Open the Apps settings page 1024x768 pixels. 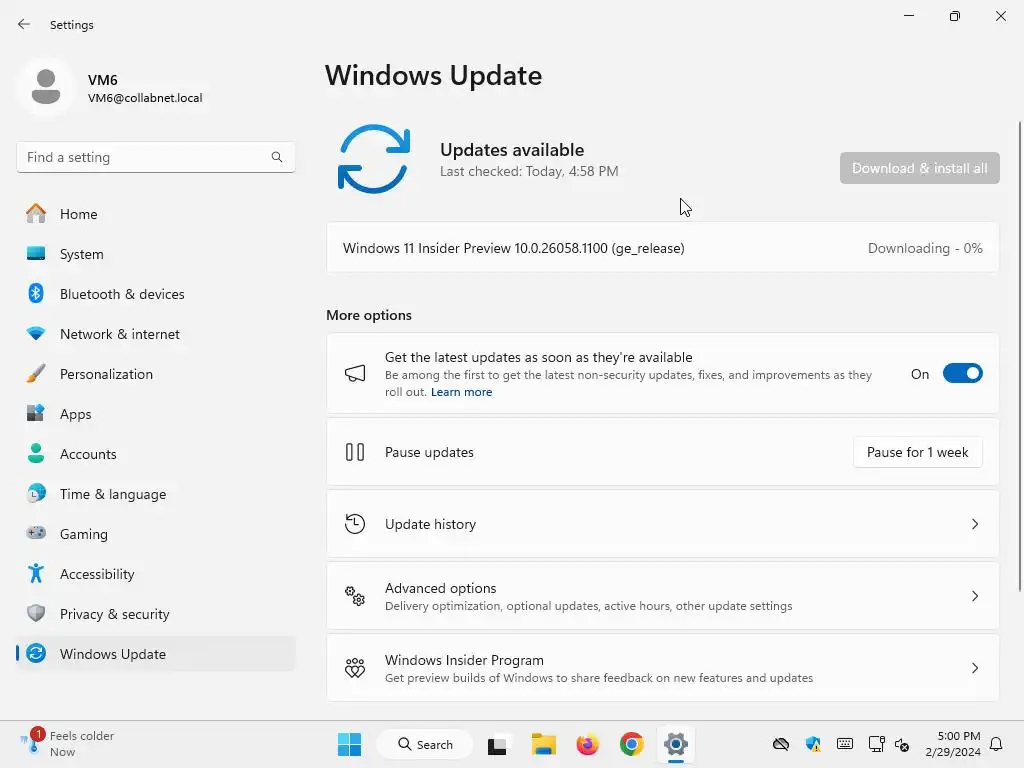coord(155,413)
